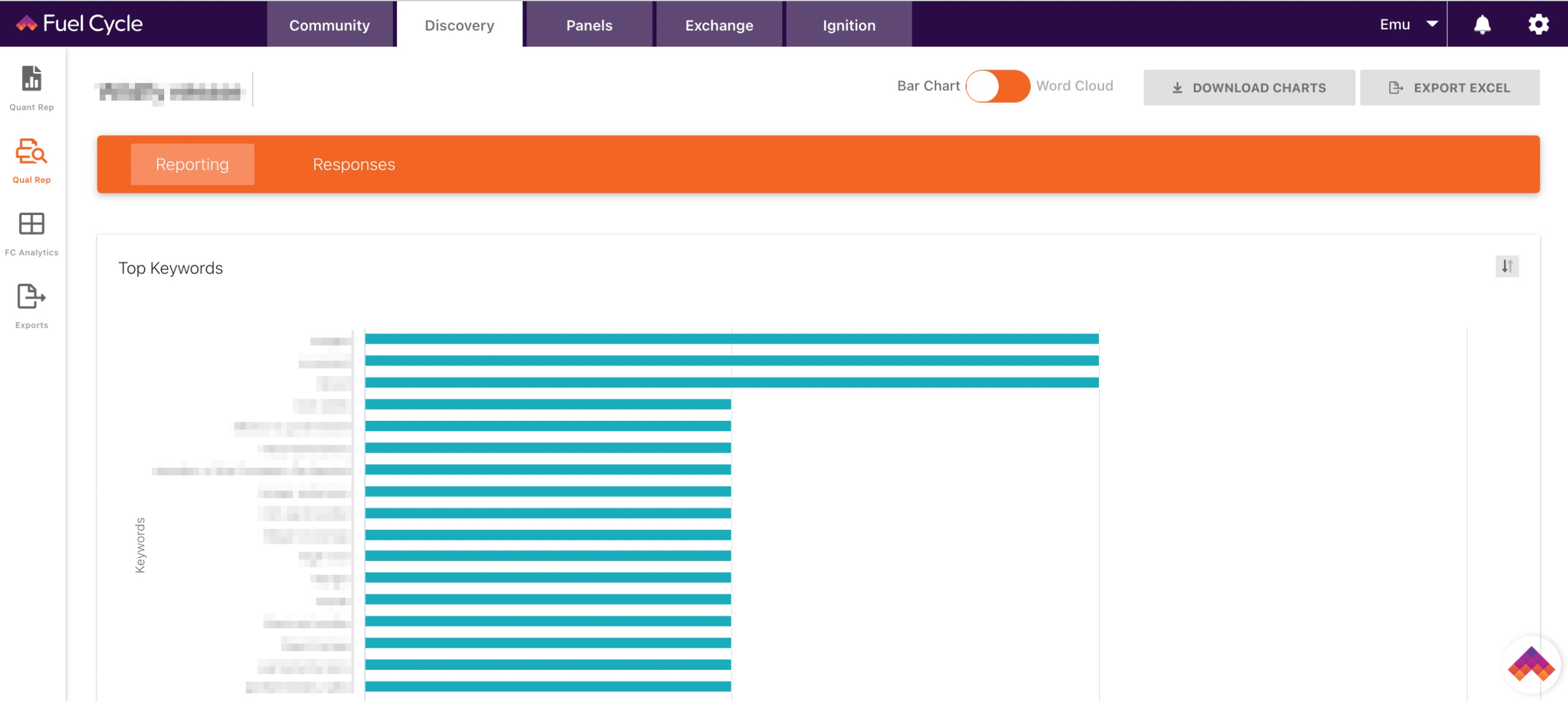1568x701 pixels.
Task: Switch to the Ignition tab
Action: click(x=849, y=25)
